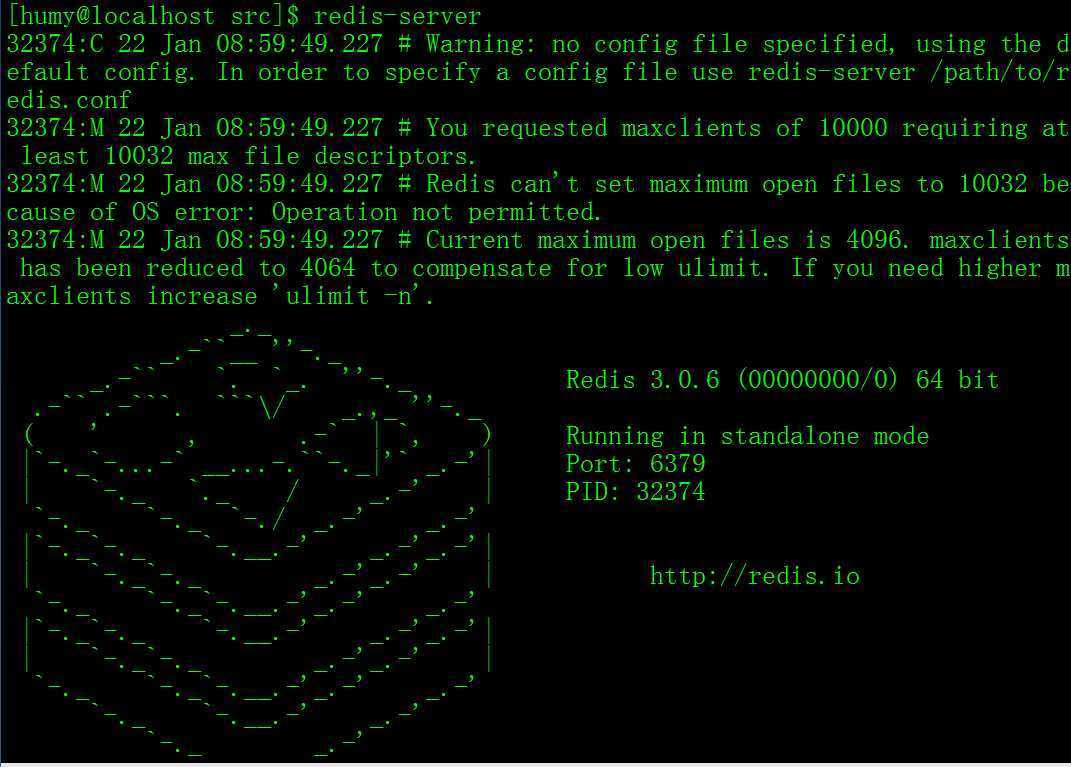This screenshot has width=1071, height=767.
Task: Click the http://redis.io link text
Action: click(x=755, y=576)
